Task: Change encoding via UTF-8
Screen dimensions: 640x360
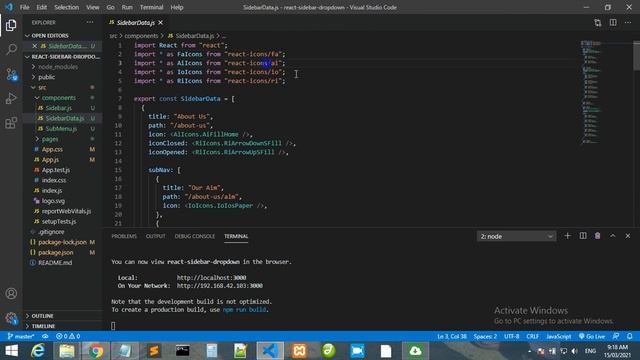Action: 511,336
